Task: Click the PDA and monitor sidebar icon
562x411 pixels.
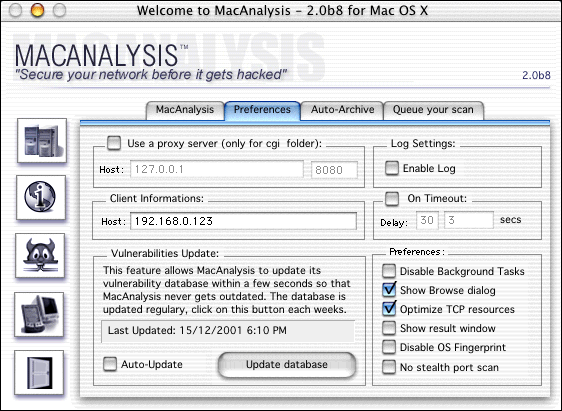Action: 39,314
